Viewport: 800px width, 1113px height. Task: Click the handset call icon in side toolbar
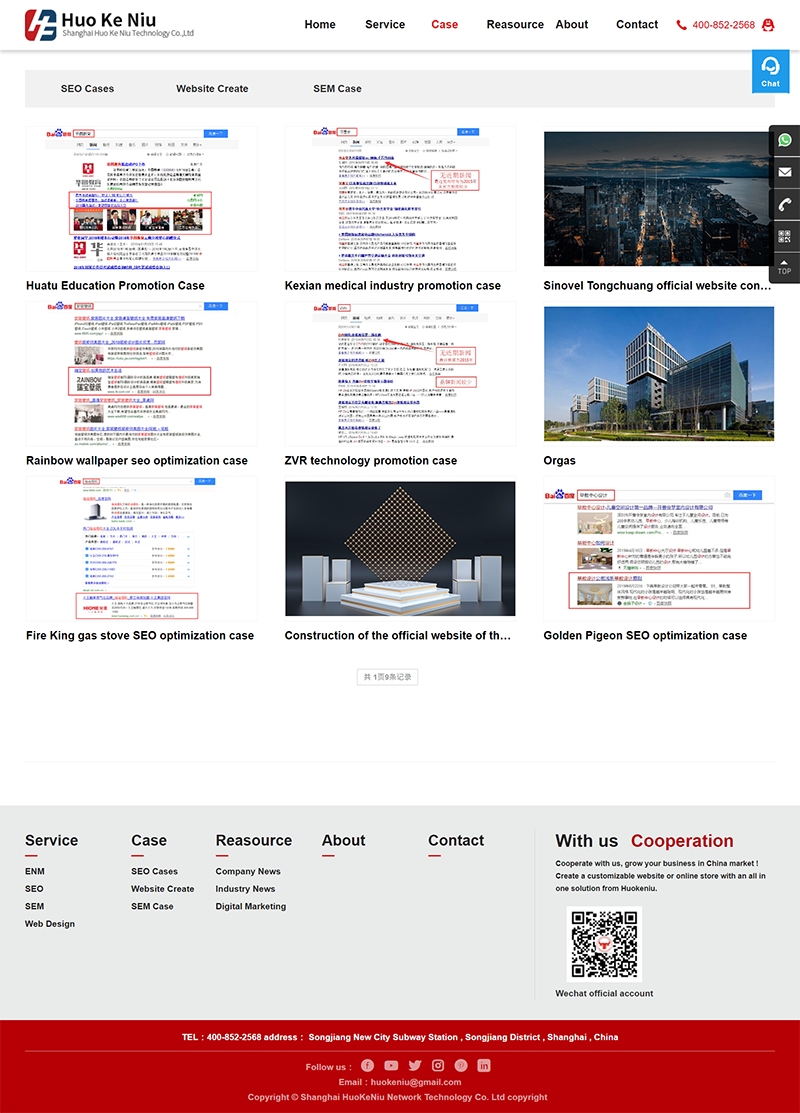click(x=784, y=204)
